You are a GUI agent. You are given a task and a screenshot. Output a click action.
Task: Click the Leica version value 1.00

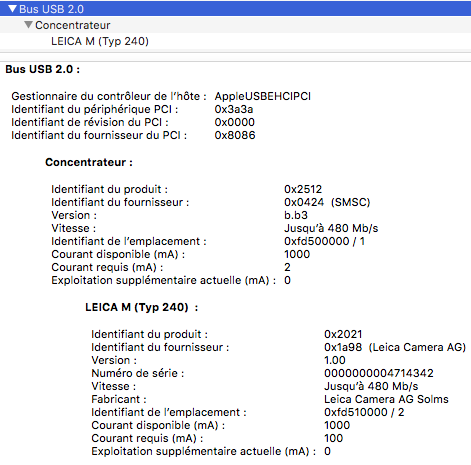tap(335, 360)
